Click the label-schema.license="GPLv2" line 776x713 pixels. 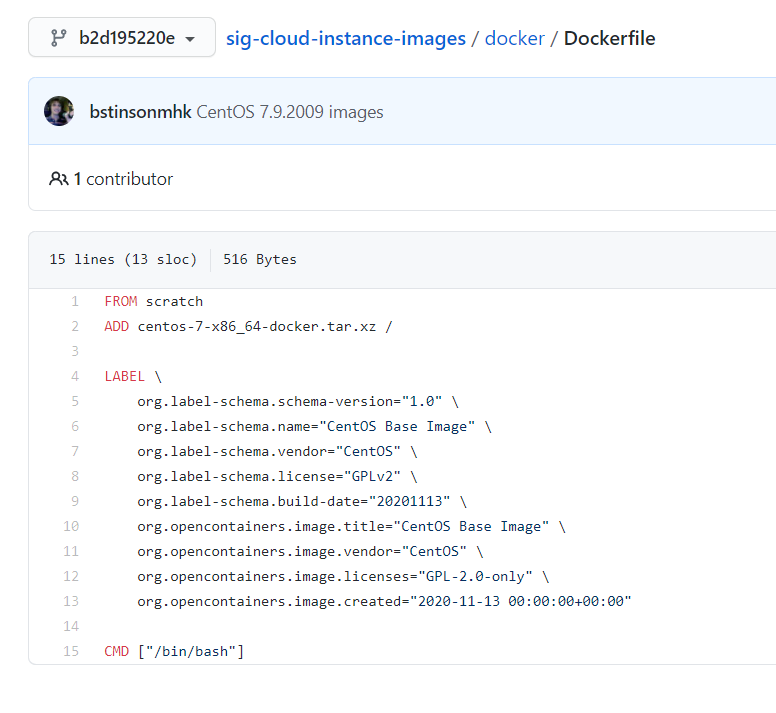pos(277,476)
